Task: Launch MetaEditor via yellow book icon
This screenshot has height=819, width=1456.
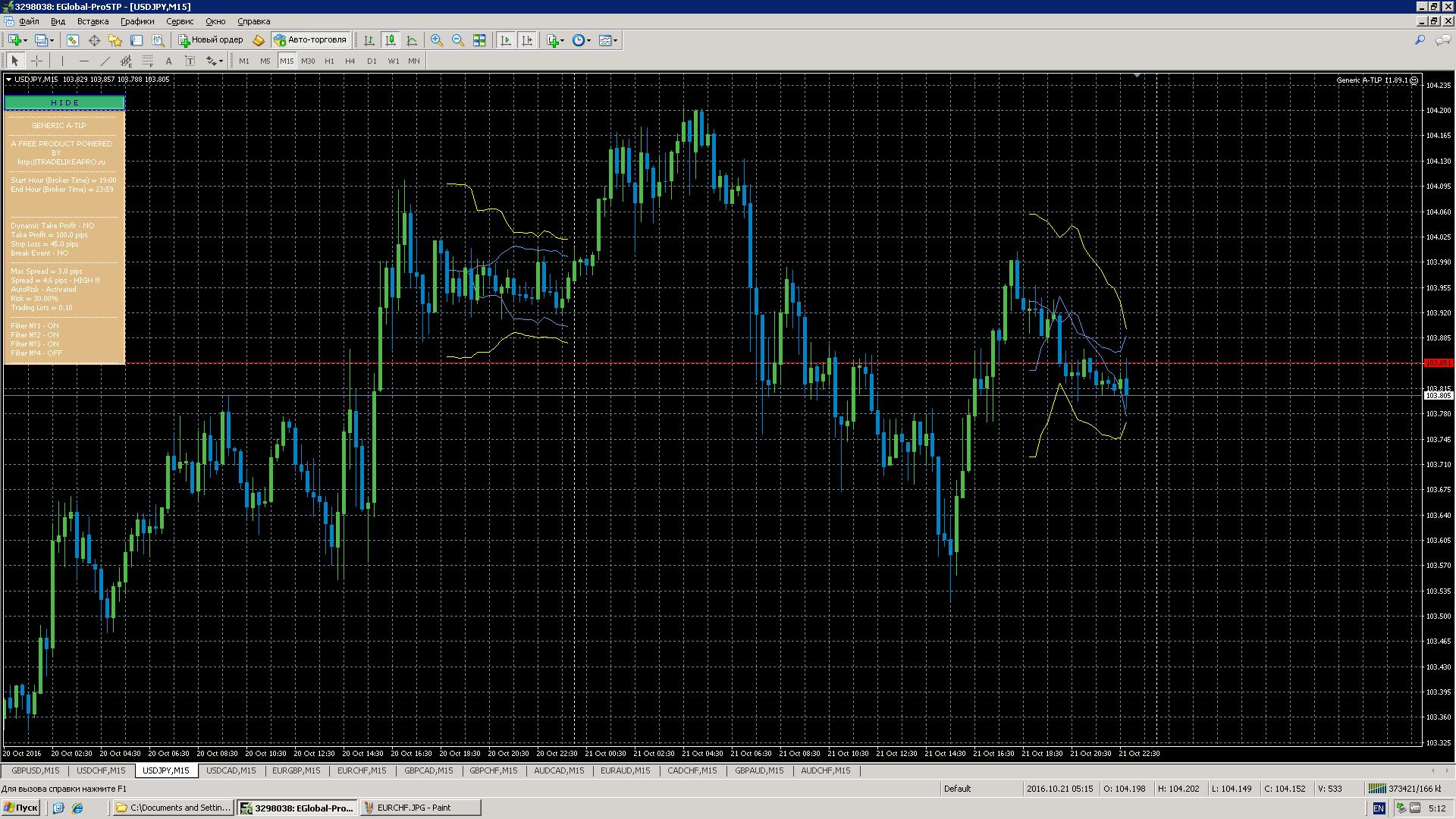Action: 259,40
